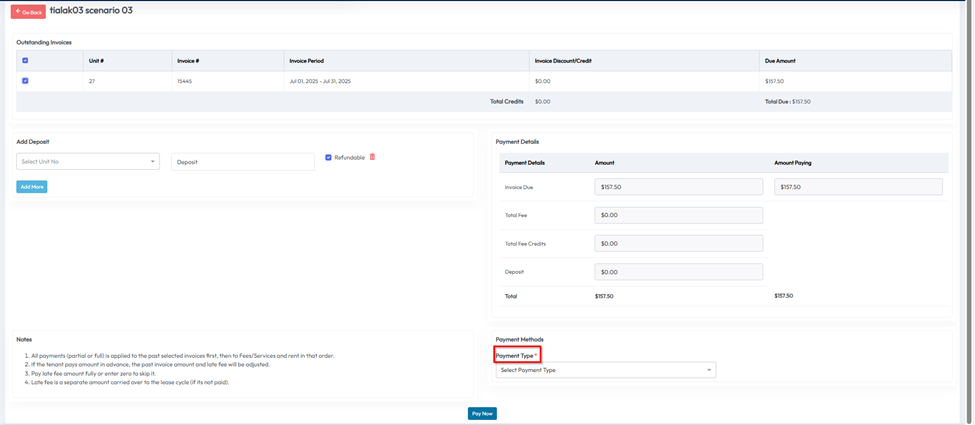Click the Due Amount column header
Image resolution: width=975 pixels, height=425 pixels.
coord(780,61)
